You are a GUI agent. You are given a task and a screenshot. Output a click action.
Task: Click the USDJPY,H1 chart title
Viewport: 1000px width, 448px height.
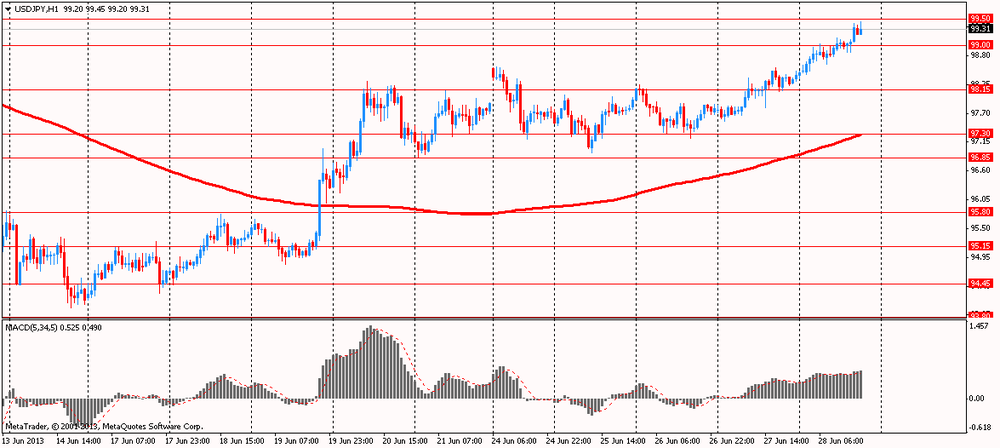36,10
